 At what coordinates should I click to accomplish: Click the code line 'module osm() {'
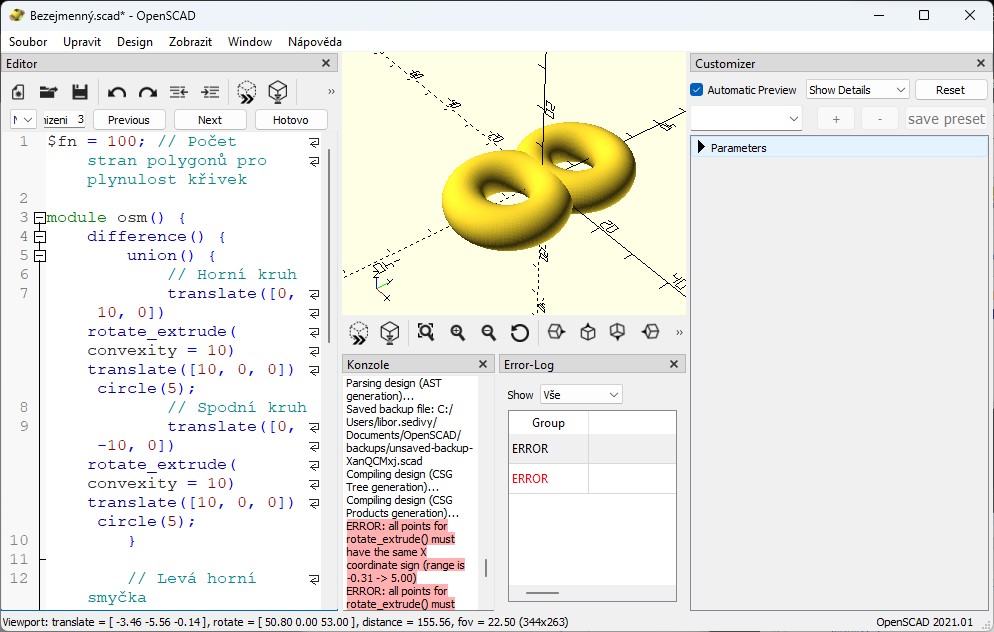pos(116,217)
